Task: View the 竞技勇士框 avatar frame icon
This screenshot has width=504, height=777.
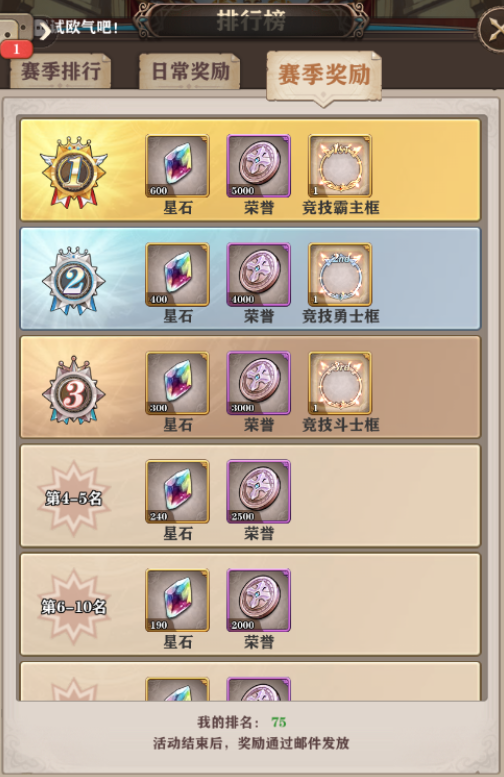Action: pos(340,275)
